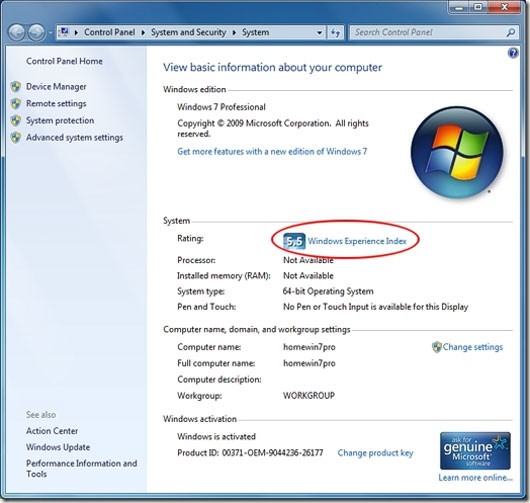Click homewin7pro beside Computer name

point(309,347)
